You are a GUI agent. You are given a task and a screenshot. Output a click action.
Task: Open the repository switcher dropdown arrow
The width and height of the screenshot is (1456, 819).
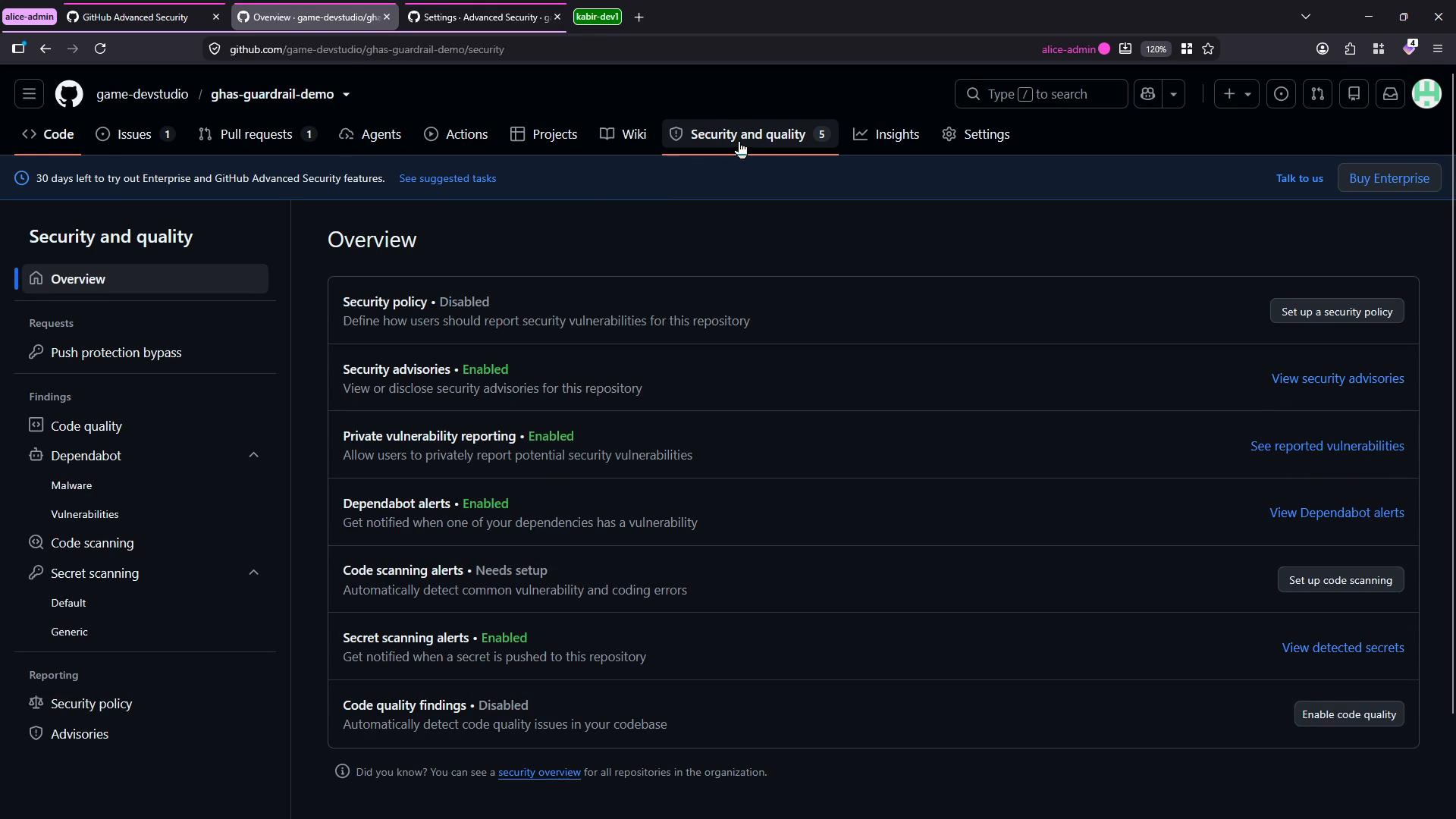(x=346, y=95)
